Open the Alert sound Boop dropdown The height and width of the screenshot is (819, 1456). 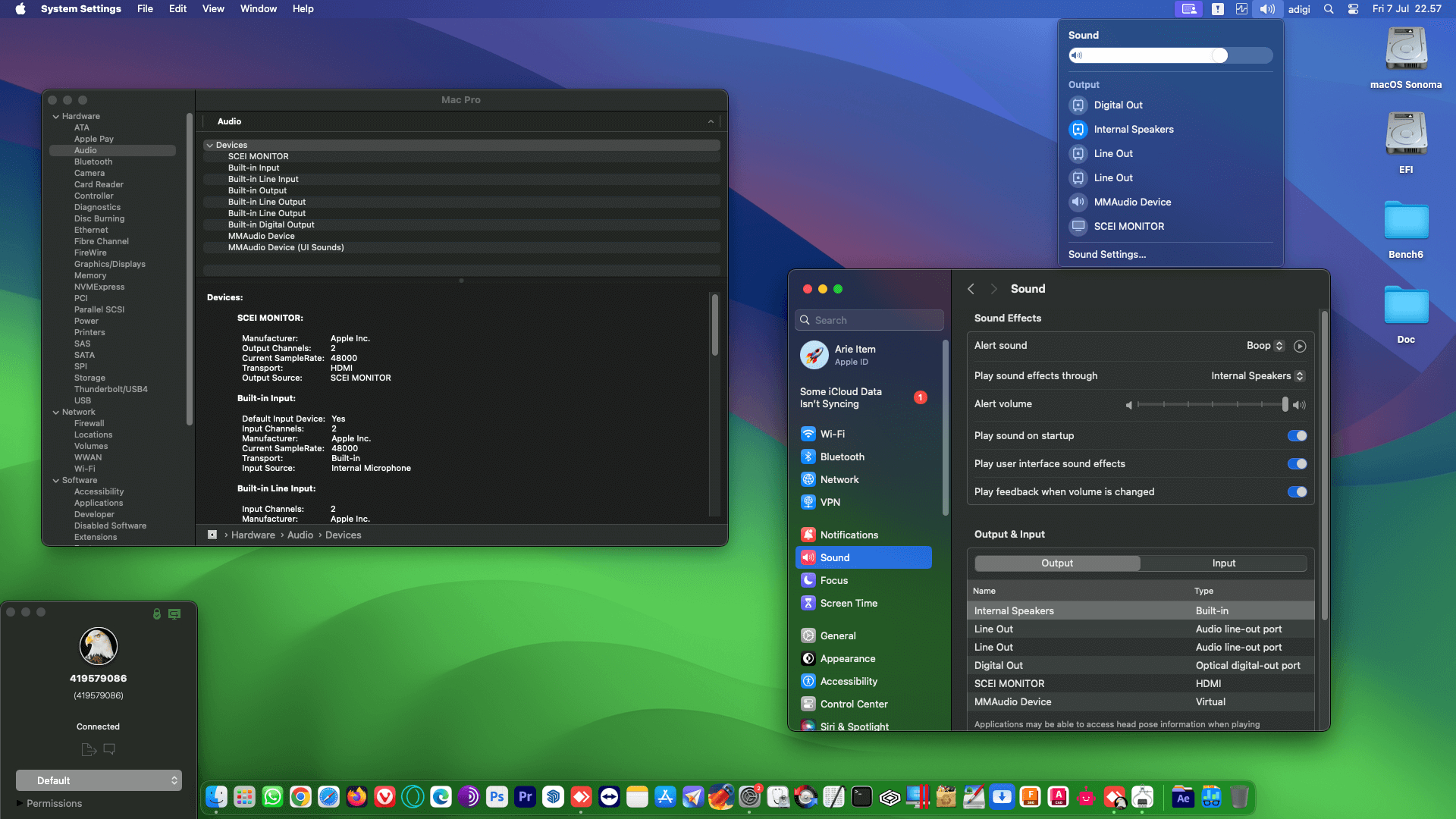(1266, 346)
